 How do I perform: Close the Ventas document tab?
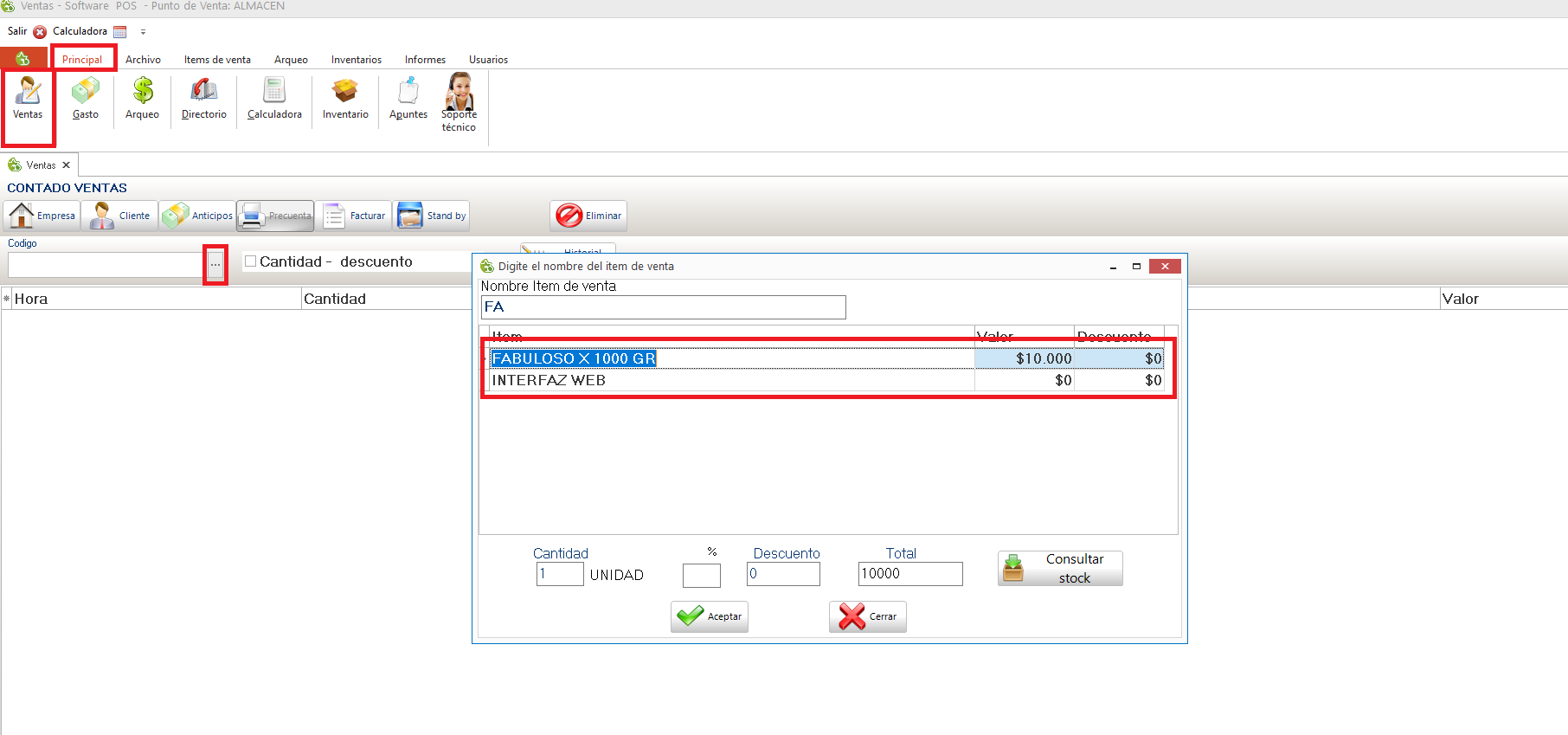66,165
